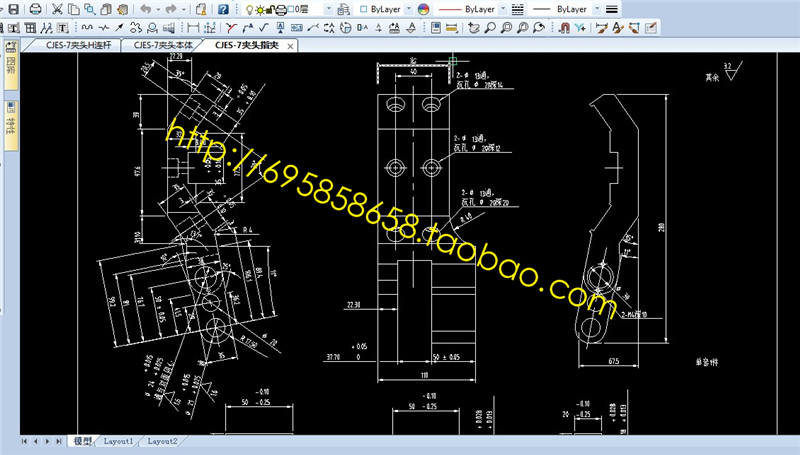Viewport: 800px width, 455px height.
Task: Toggle layer lock padlock icon
Action: [x=270, y=9]
